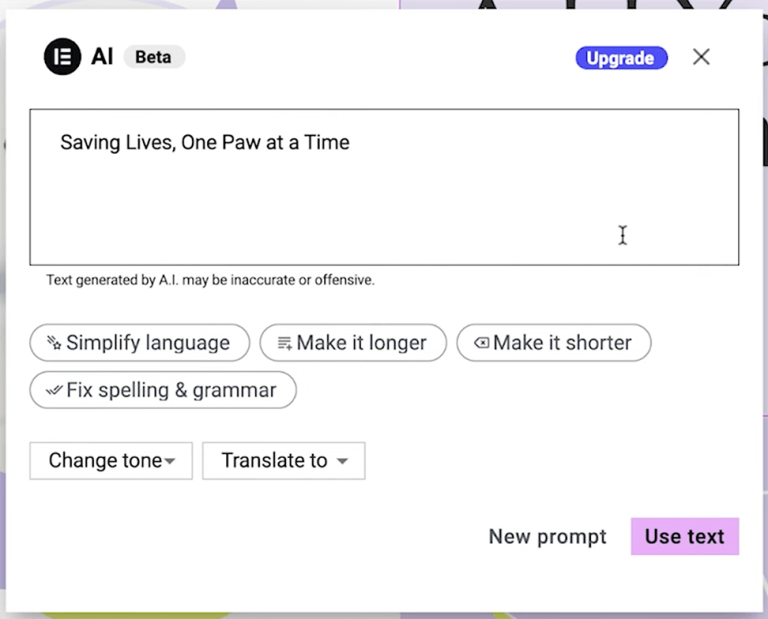Select the Make it longer label
This screenshot has height=619, width=768.
point(361,343)
